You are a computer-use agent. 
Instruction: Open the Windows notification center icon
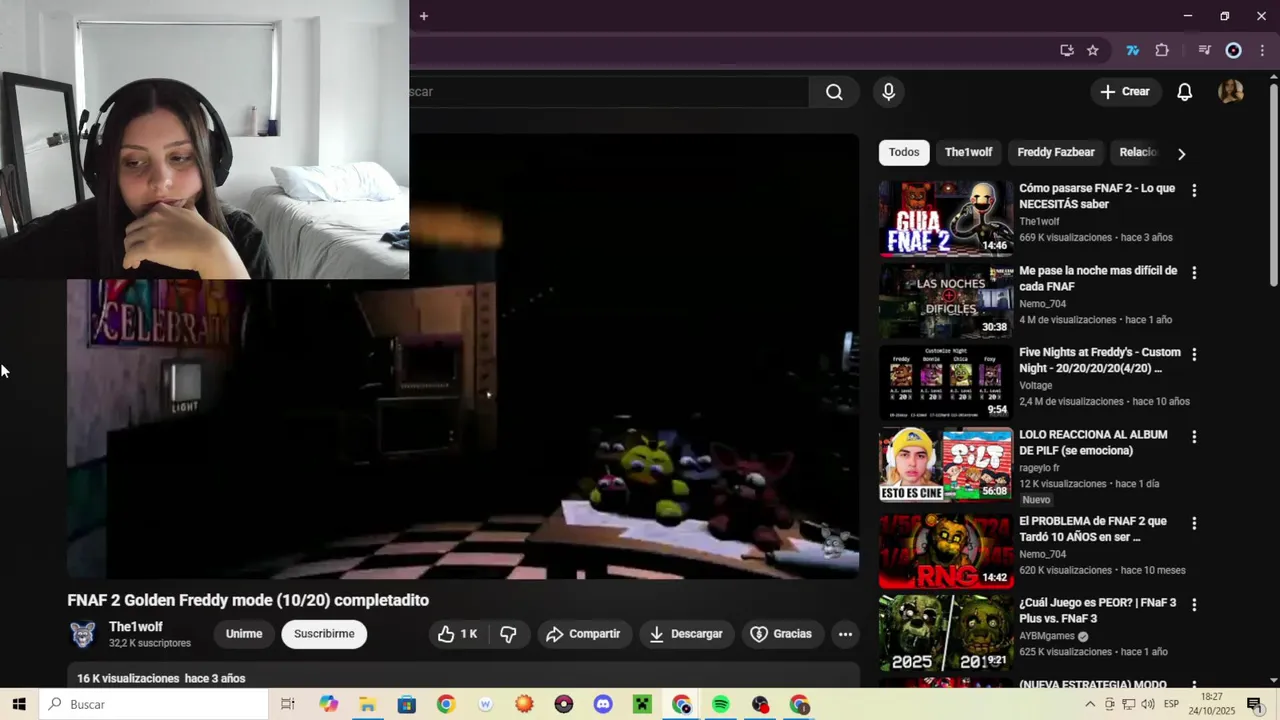pyautogui.click(x=1254, y=704)
